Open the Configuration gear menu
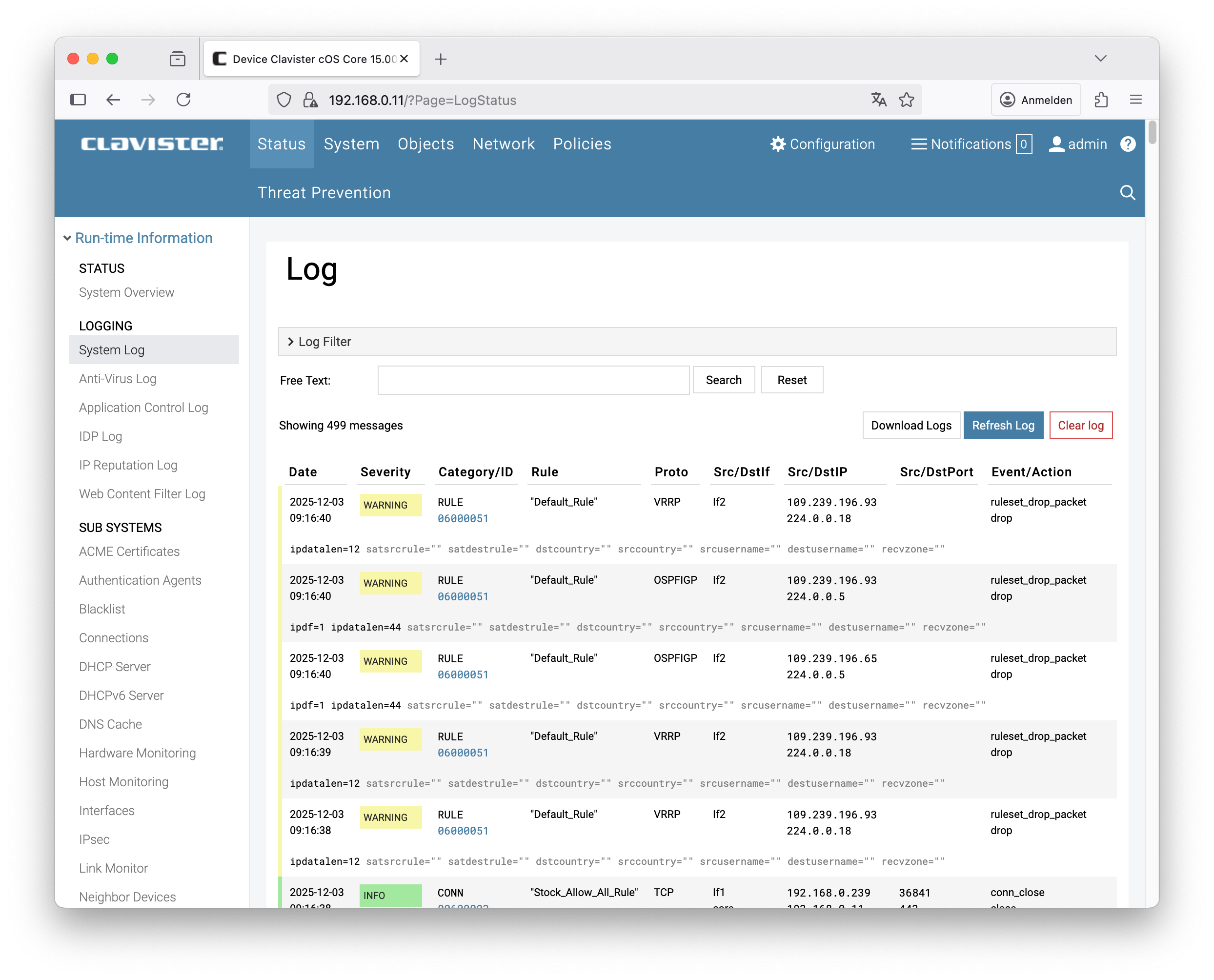The width and height of the screenshot is (1214, 980). point(778,144)
